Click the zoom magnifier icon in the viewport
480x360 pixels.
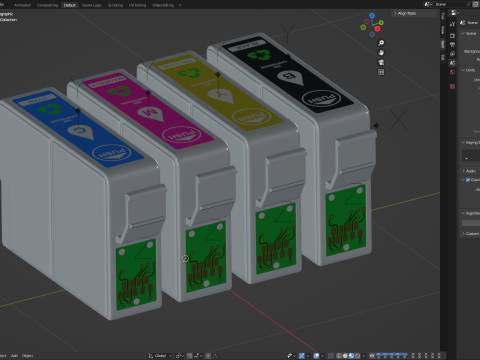click(x=381, y=43)
